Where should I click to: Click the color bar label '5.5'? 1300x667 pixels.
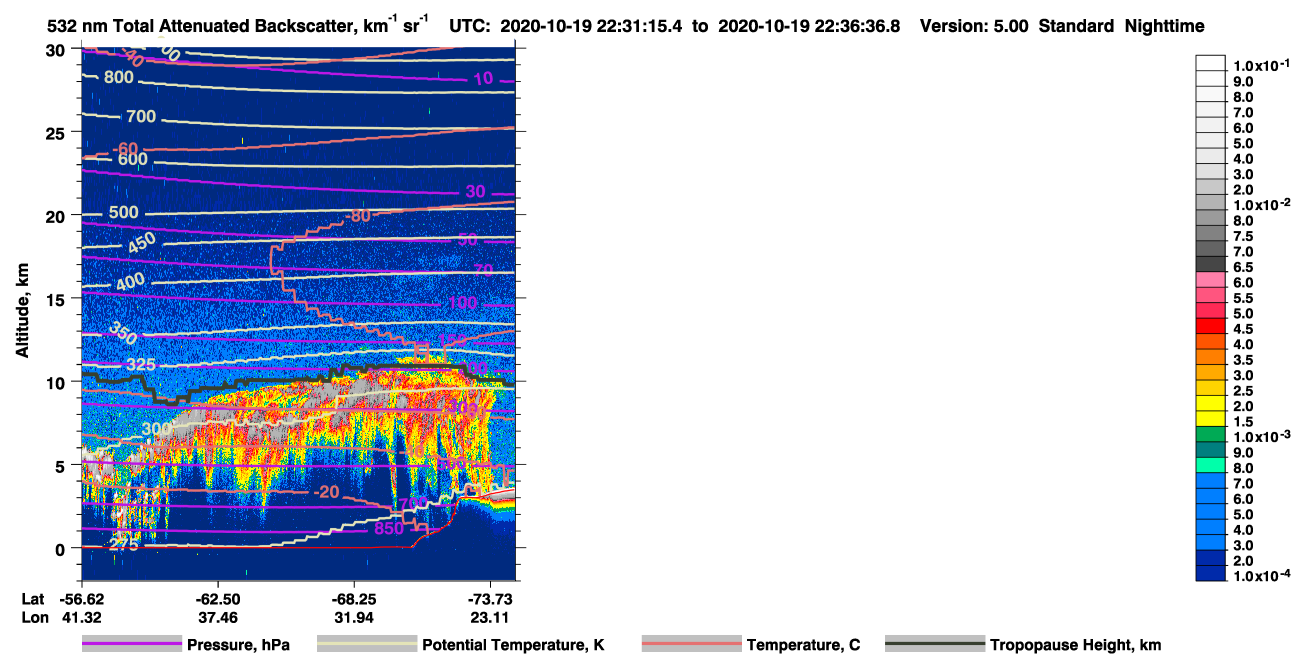(x=1245, y=297)
